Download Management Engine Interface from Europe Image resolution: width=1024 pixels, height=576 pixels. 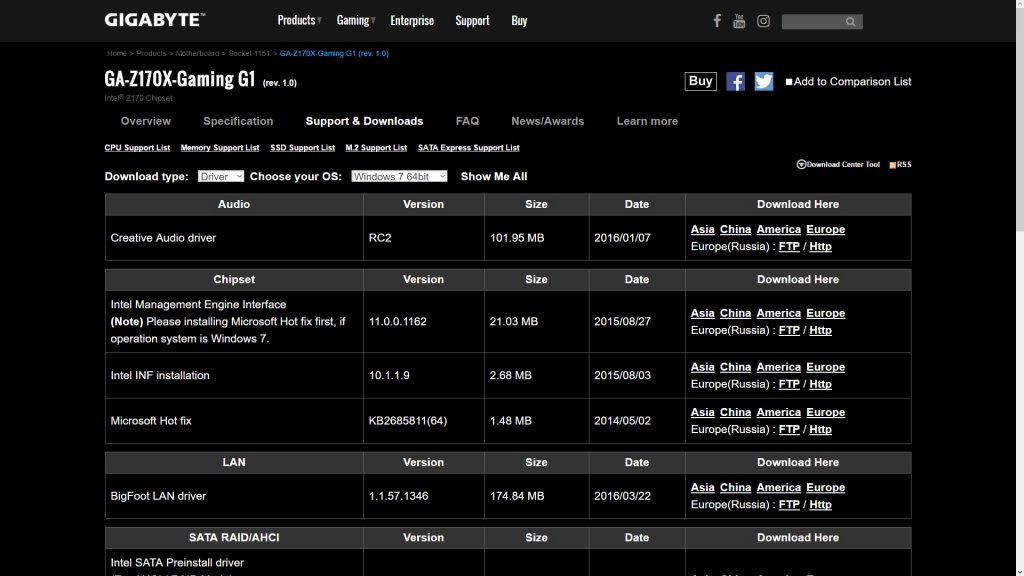tap(825, 313)
